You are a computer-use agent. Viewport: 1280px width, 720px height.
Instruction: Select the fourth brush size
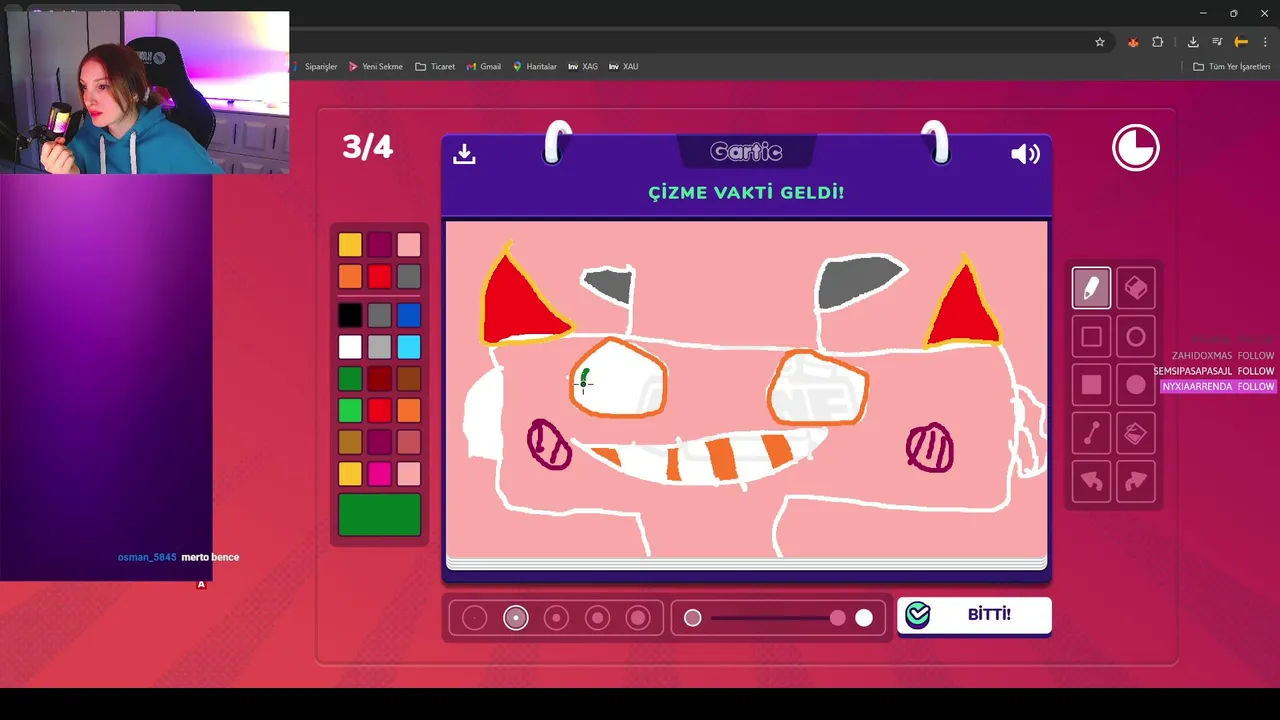[597, 618]
